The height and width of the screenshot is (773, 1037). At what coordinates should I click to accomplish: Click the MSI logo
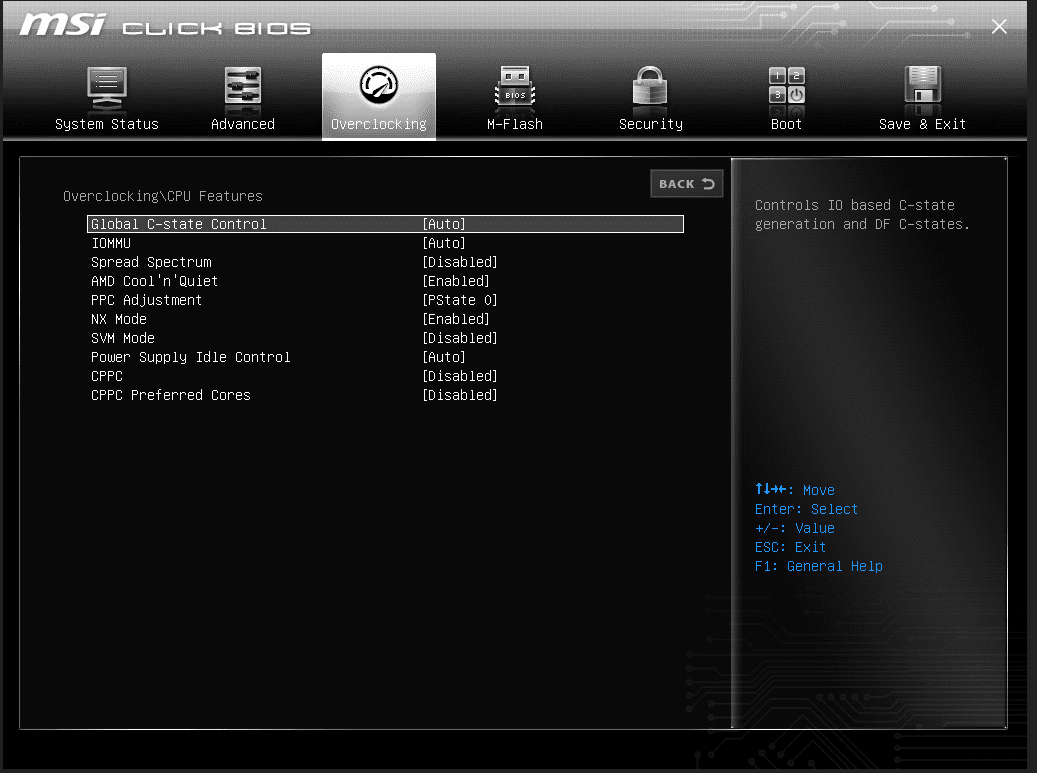point(63,25)
